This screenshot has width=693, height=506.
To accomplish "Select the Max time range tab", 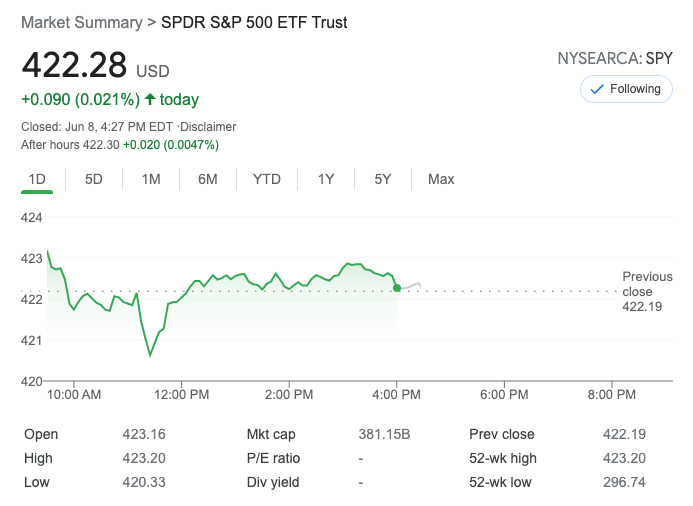I will [x=441, y=179].
